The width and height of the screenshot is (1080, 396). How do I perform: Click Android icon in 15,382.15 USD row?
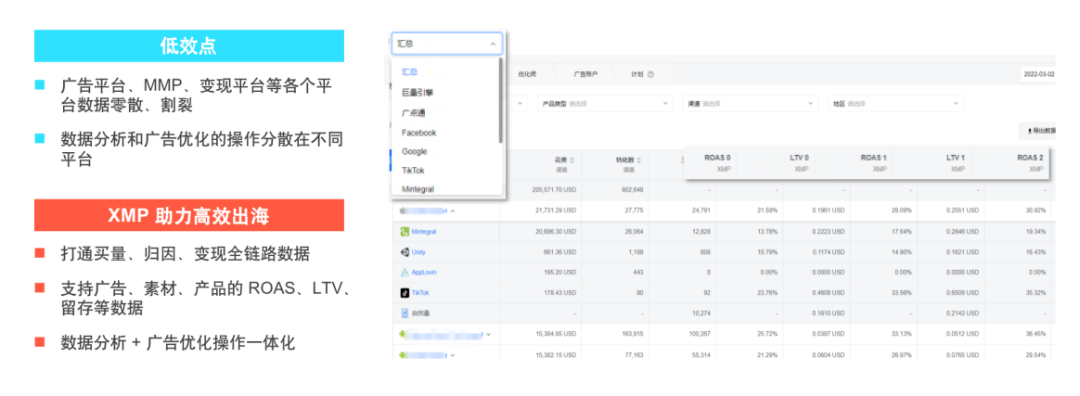pyautogui.click(x=402, y=355)
